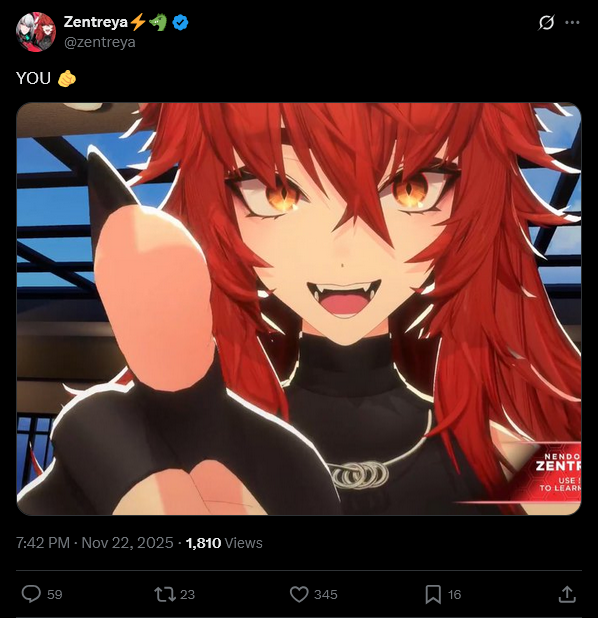Click the green dragon emoji beside name
Screen dimensions: 598x618
158,22
